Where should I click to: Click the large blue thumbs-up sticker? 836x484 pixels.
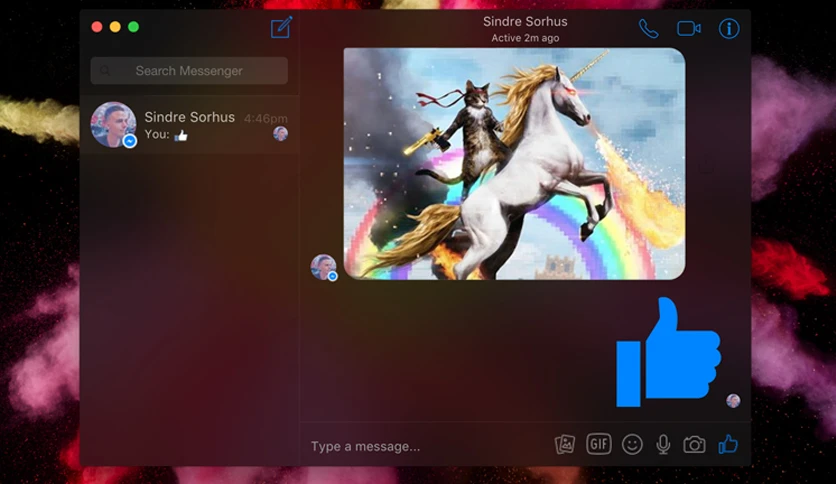click(x=668, y=352)
